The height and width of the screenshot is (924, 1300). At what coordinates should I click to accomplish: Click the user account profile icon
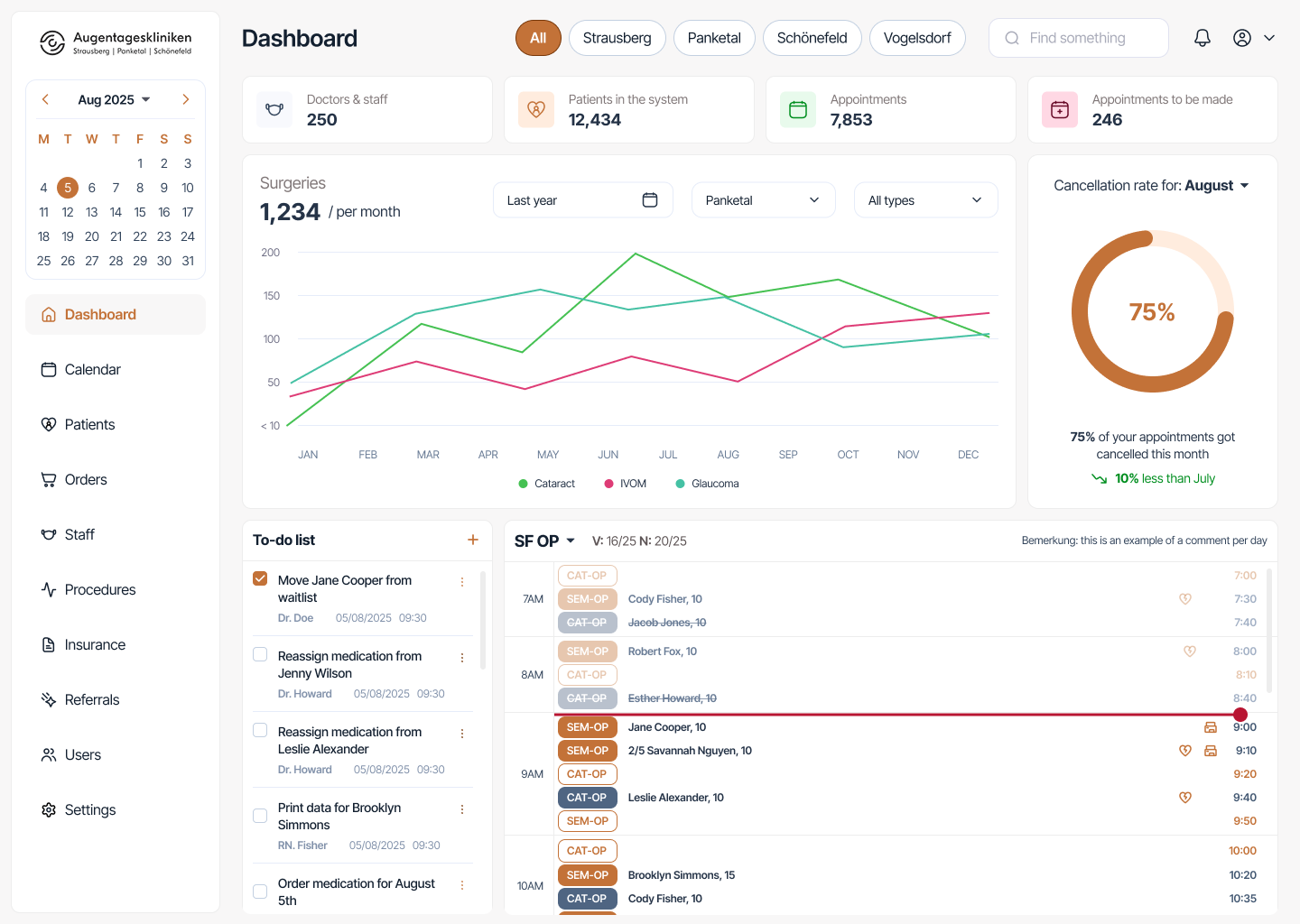click(x=1242, y=38)
